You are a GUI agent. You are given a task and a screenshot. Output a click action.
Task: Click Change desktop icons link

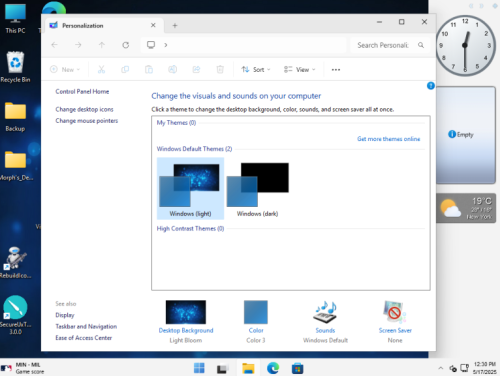(84, 109)
